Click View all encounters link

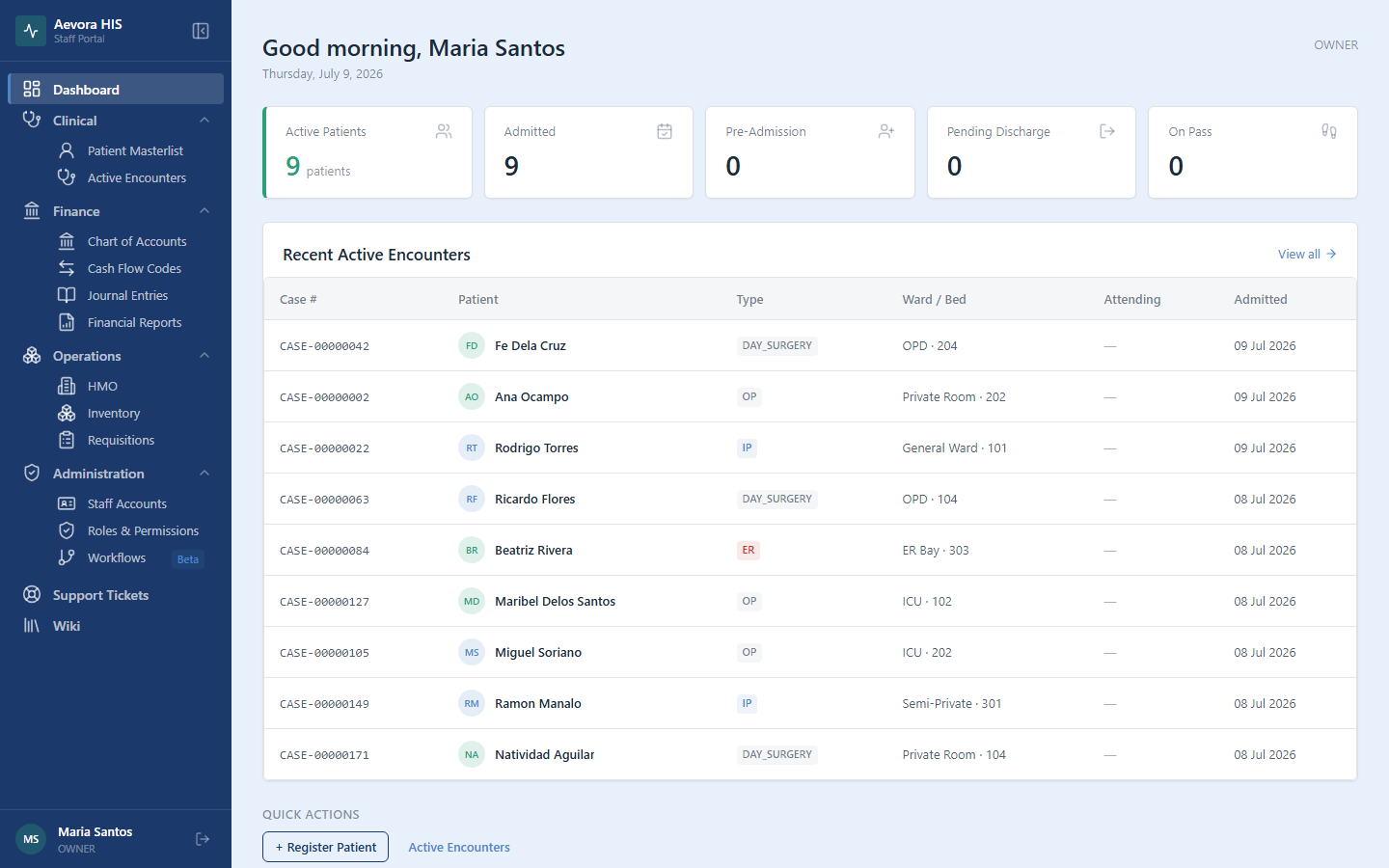tap(1307, 254)
